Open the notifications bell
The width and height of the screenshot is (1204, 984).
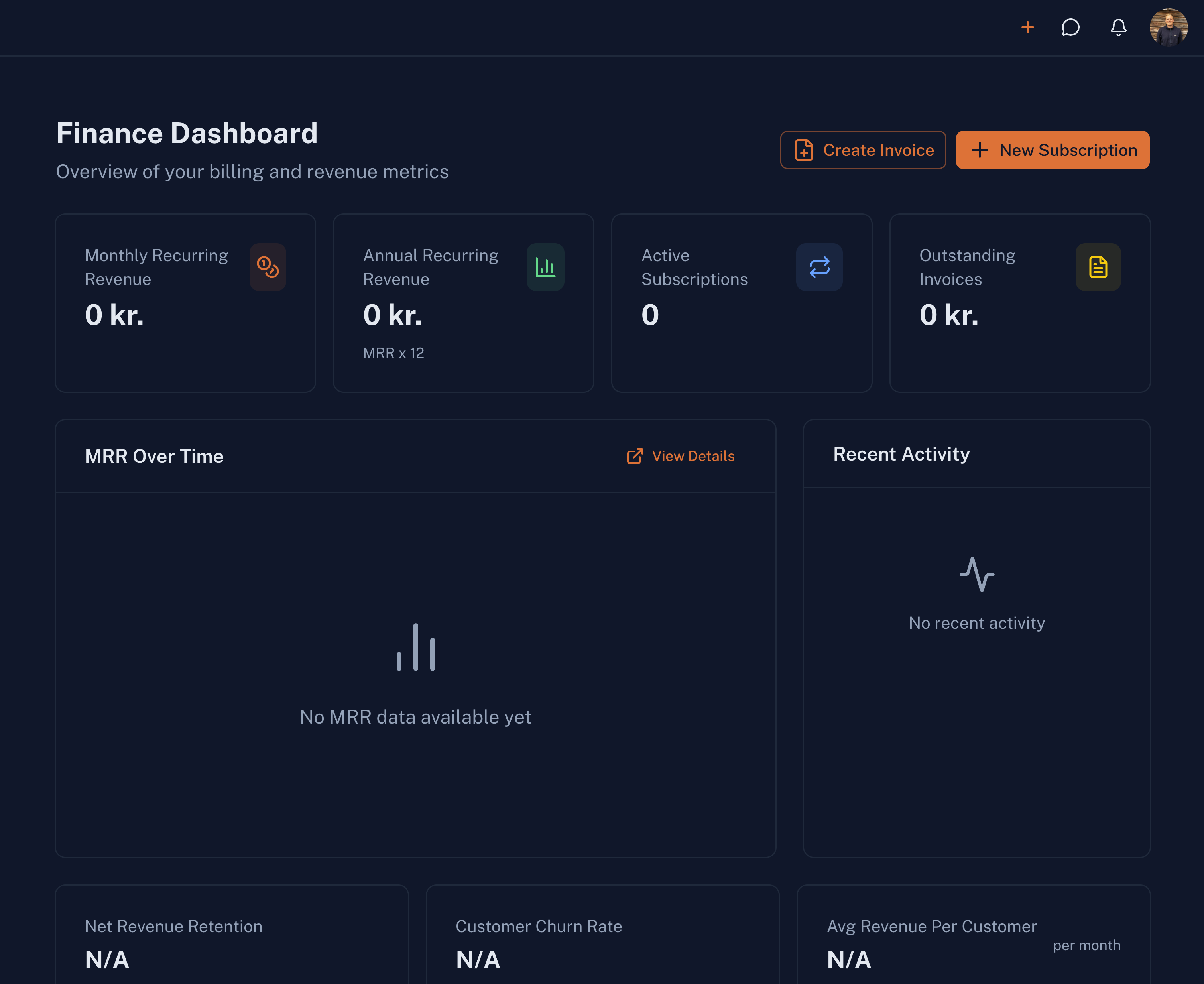(x=1118, y=27)
